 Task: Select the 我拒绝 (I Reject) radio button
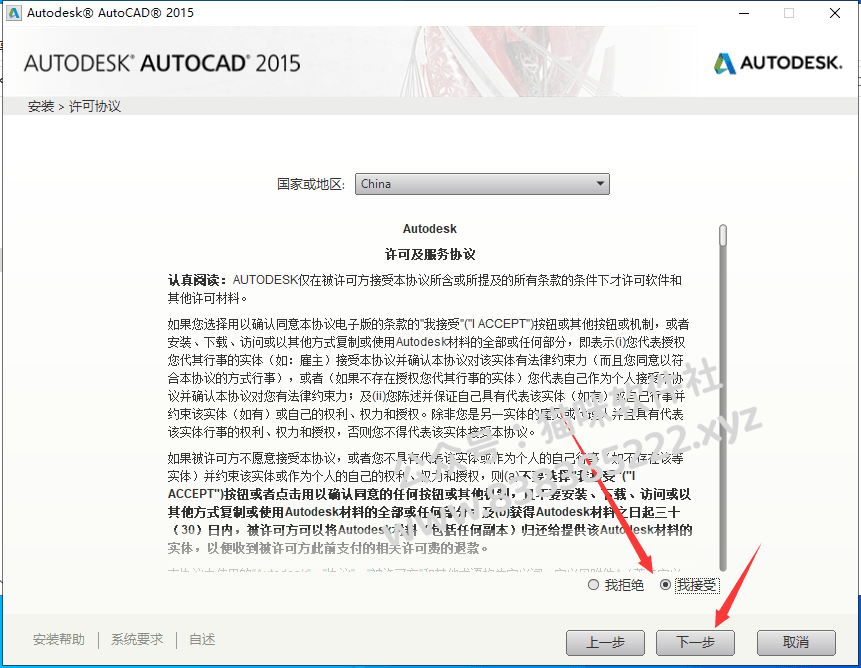click(593, 585)
